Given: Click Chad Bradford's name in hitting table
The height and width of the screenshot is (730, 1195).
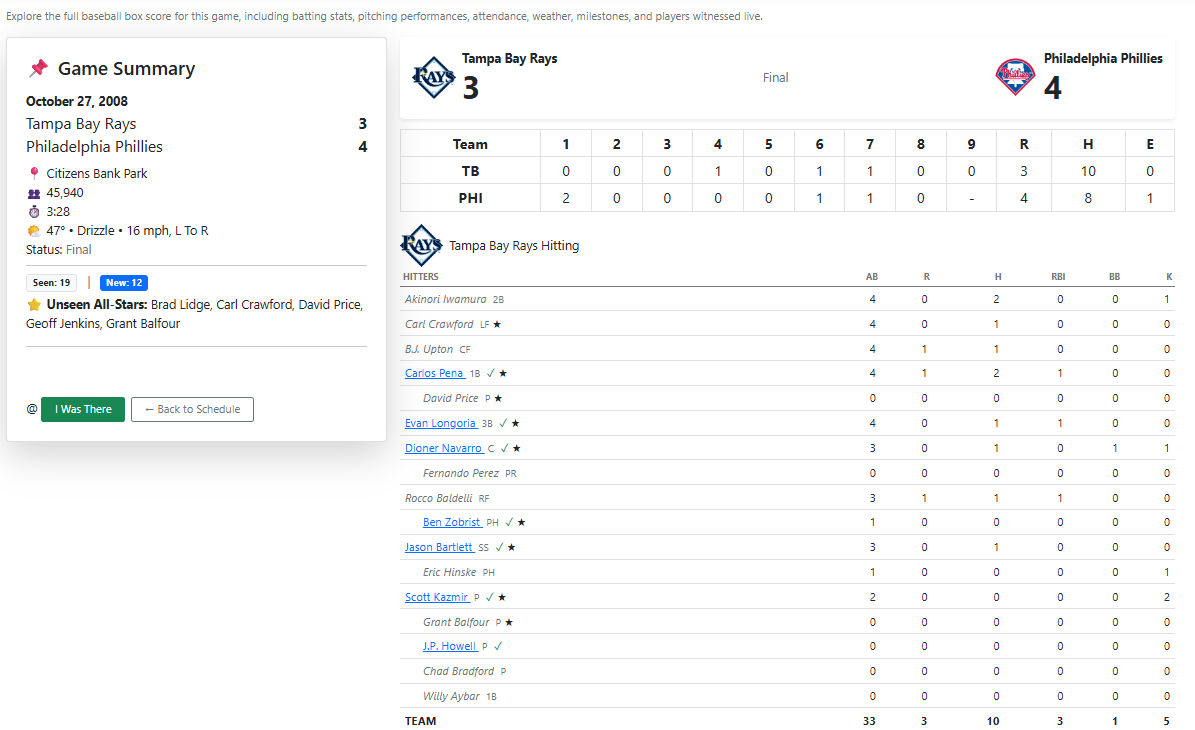Looking at the screenshot, I should [458, 671].
